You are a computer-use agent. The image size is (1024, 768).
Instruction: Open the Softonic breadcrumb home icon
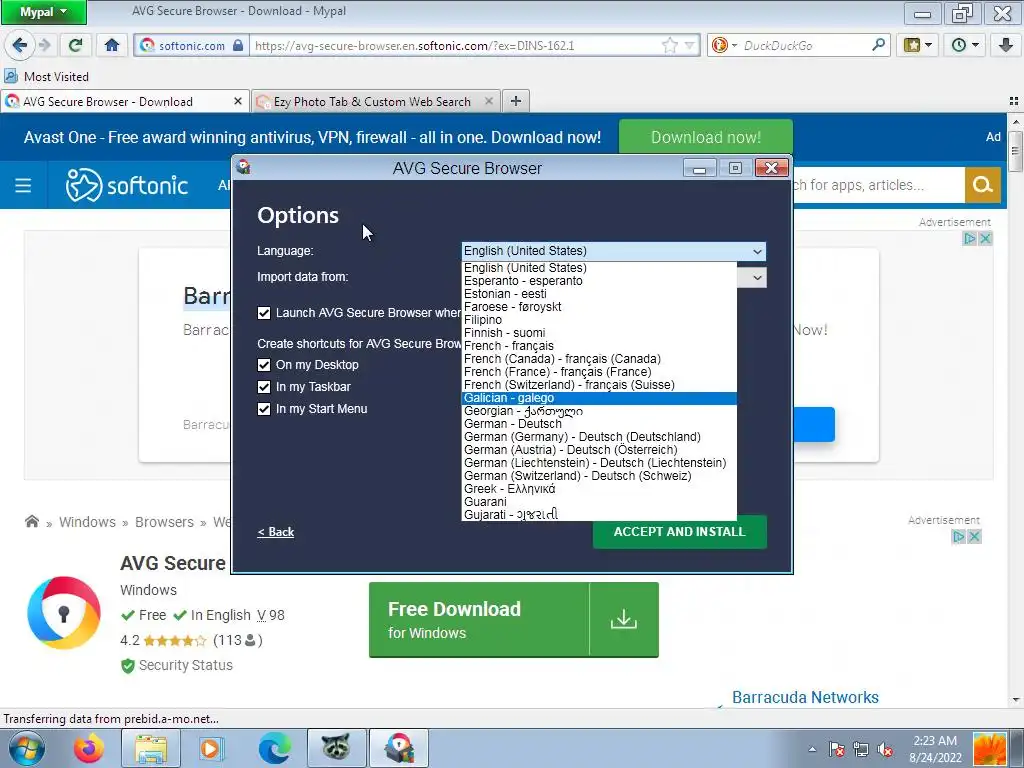click(x=31, y=521)
